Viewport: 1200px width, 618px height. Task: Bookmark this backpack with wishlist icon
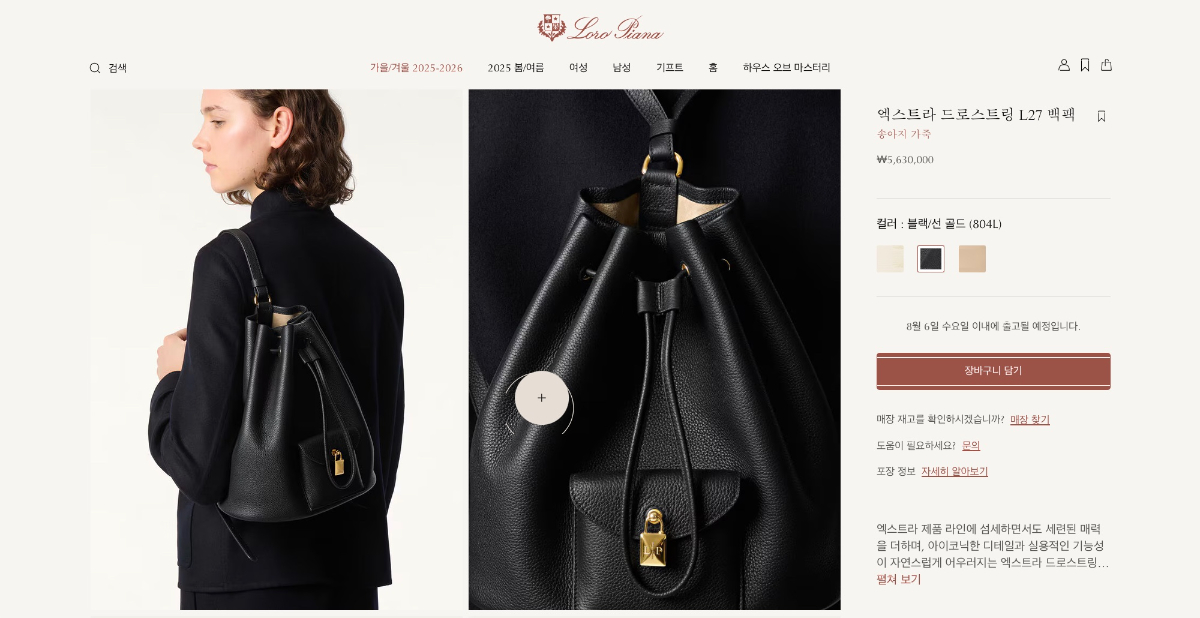point(1101,116)
